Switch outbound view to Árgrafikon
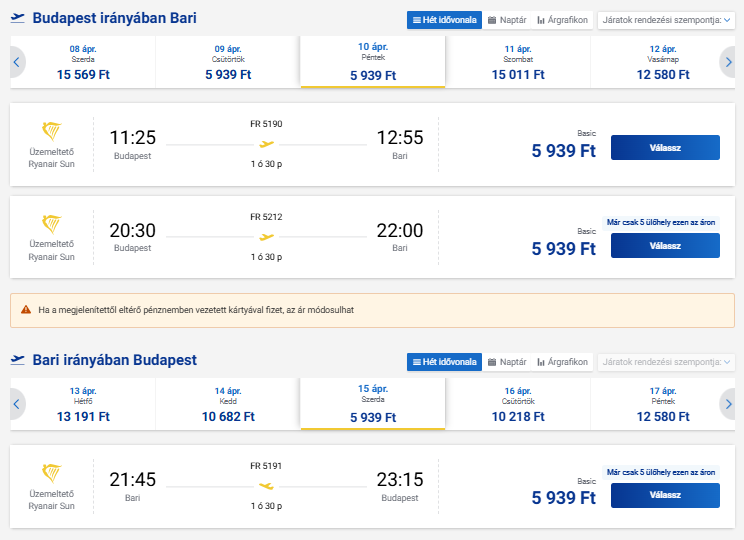This screenshot has height=540, width=744. pyautogui.click(x=563, y=20)
